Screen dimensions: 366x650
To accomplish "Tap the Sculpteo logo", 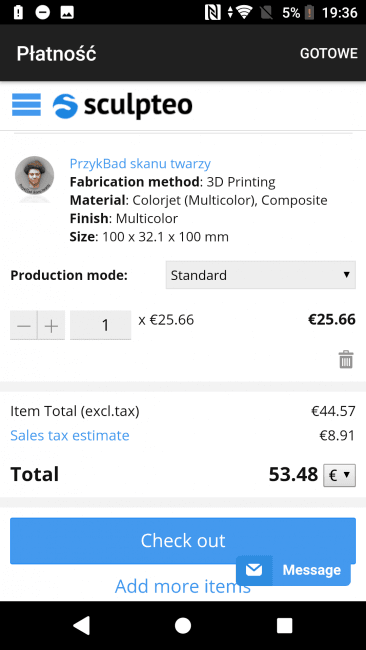I will click(x=122, y=106).
